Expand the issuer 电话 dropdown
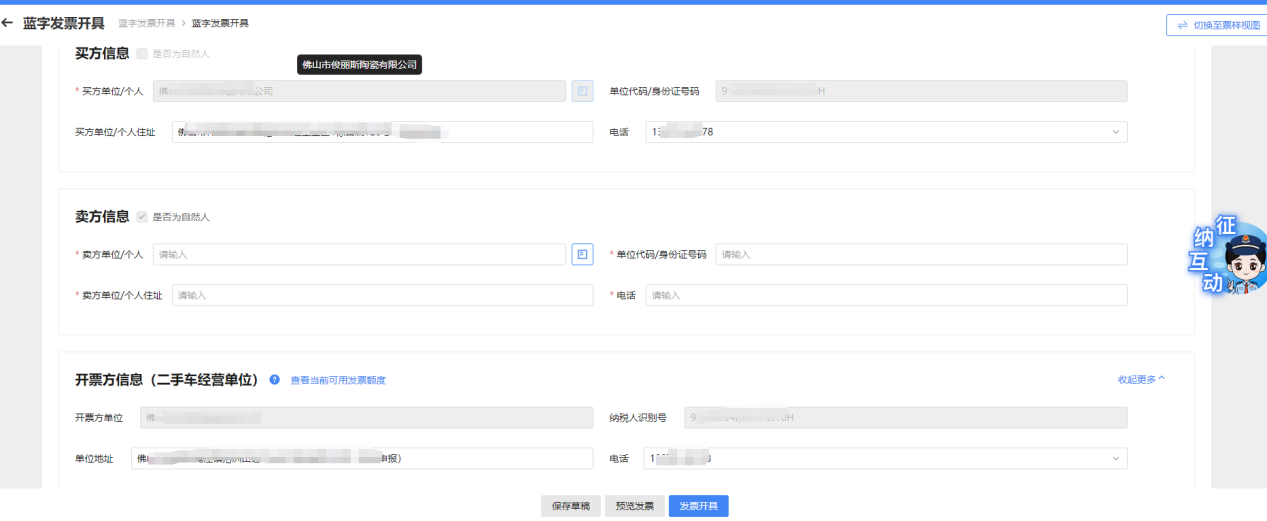This screenshot has height=521, width=1267. pos(1115,459)
